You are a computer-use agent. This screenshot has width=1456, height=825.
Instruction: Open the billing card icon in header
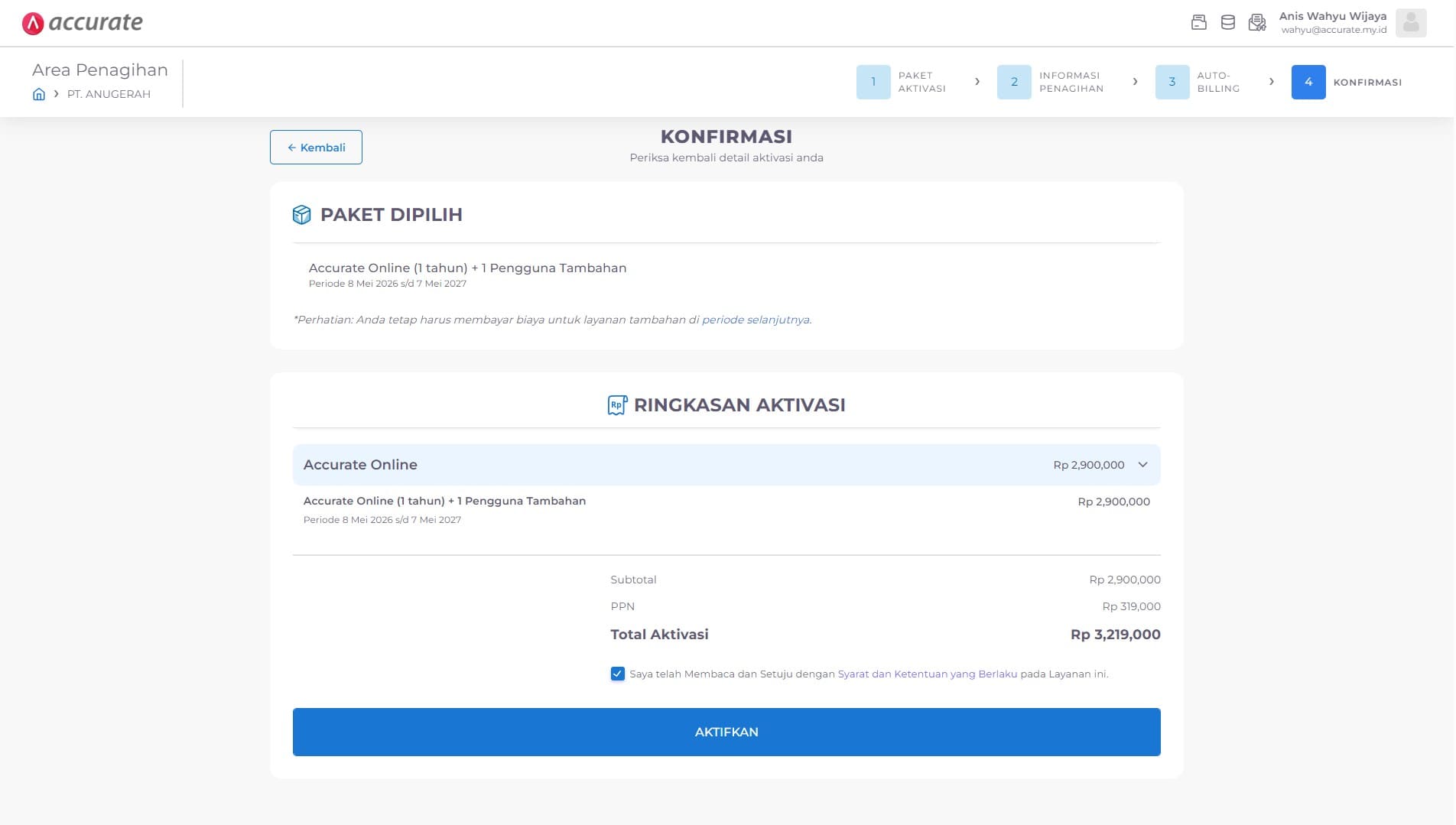(1199, 23)
